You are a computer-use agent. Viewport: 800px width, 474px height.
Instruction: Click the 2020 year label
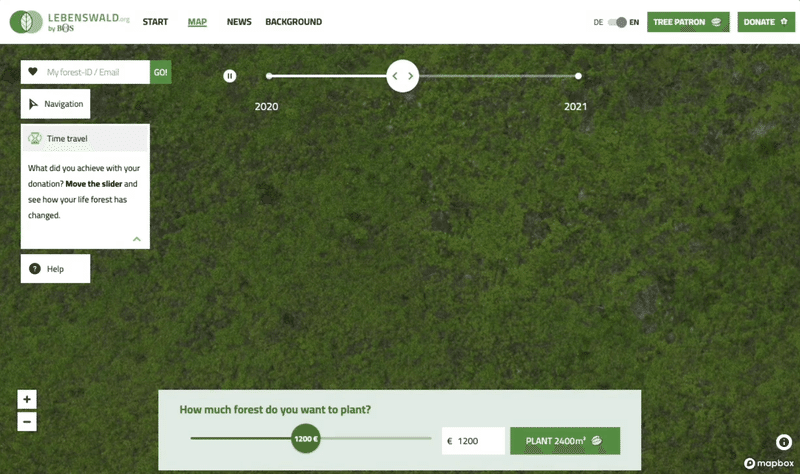click(266, 107)
